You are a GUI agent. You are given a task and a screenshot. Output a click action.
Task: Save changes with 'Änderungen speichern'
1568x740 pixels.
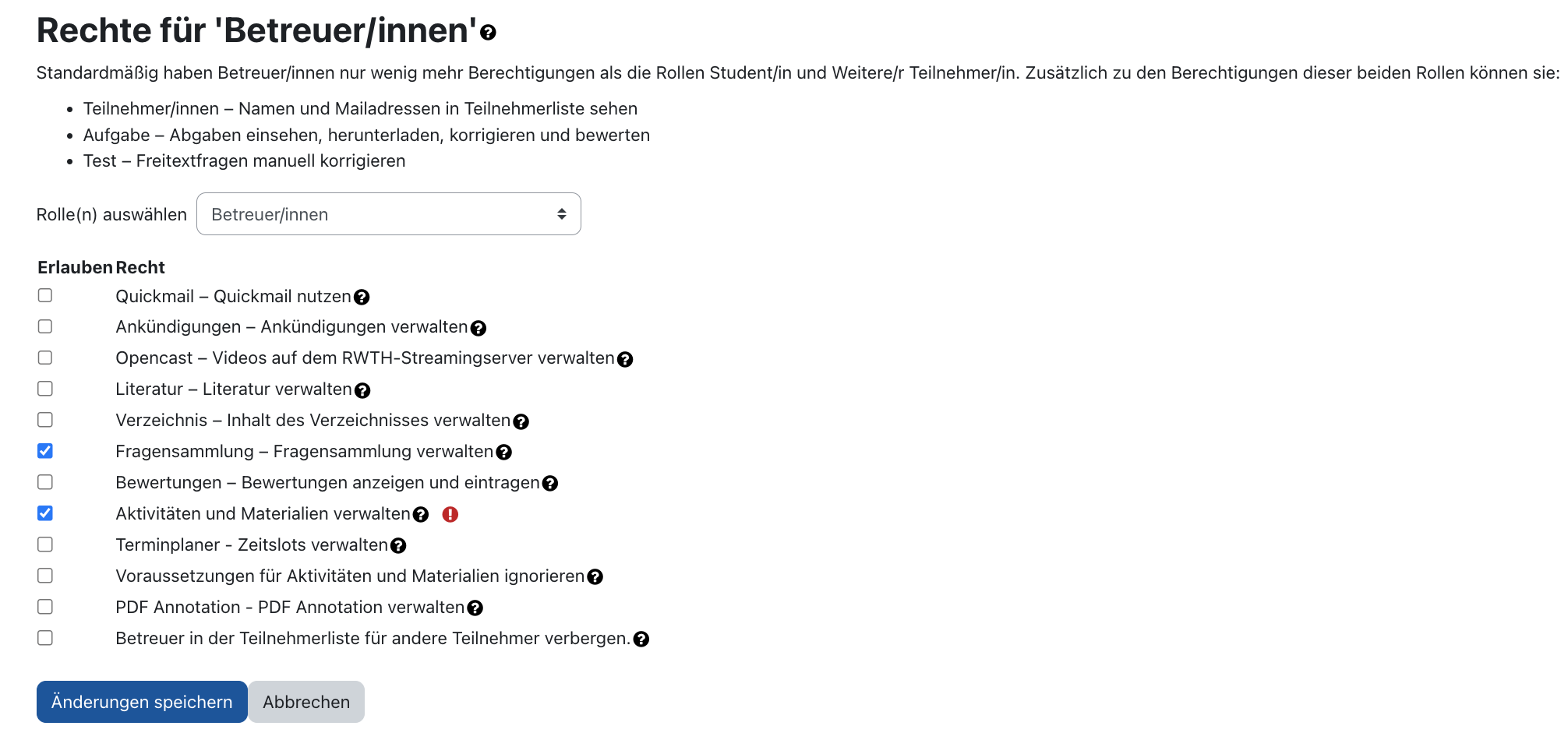tap(141, 702)
